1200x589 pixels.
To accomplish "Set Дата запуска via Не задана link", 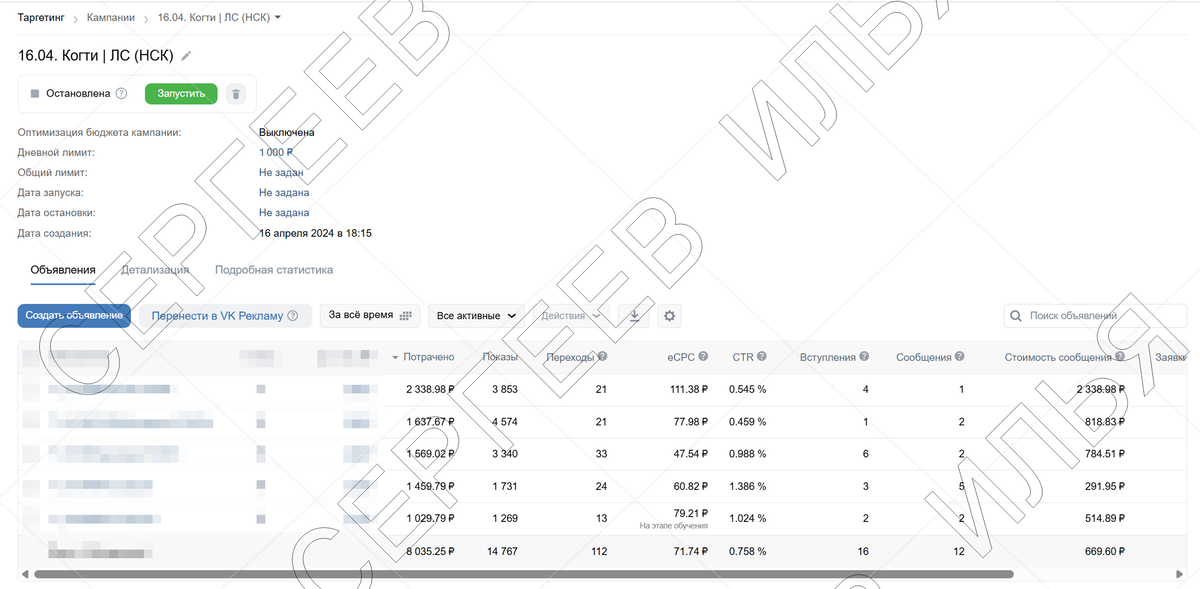I will tap(284, 192).
